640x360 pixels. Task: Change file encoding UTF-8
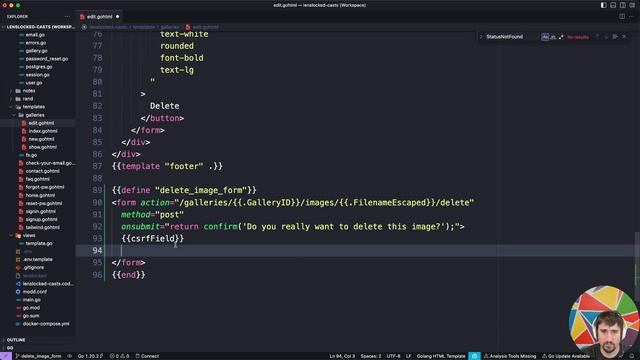pos(393,356)
